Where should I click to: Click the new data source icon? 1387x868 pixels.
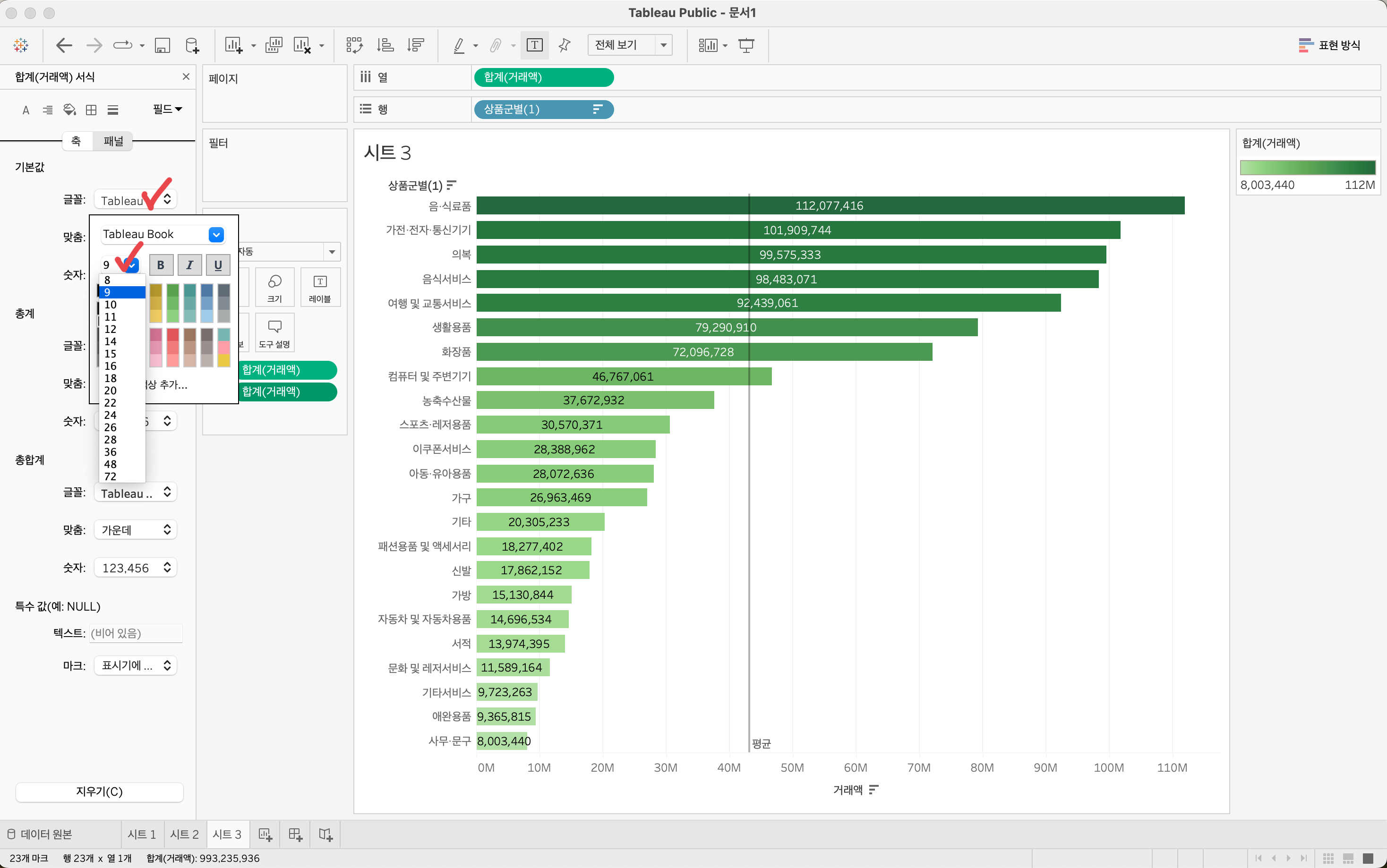click(x=192, y=45)
